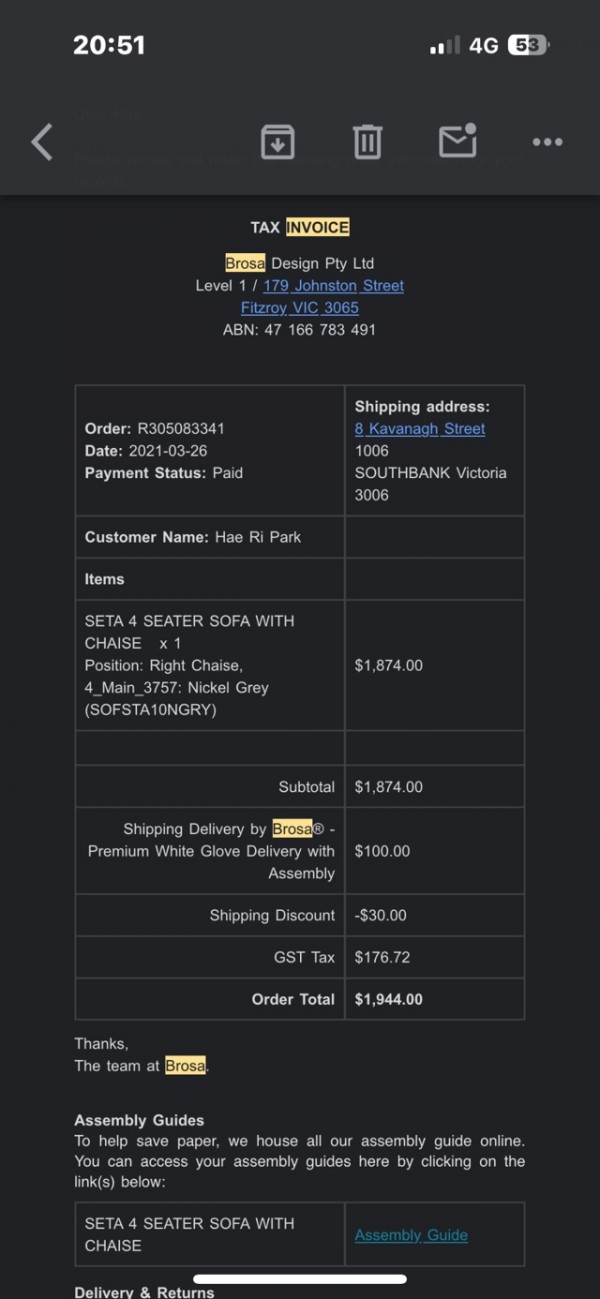
Task: Tap the 4G signal indicator
Action: click(x=484, y=46)
